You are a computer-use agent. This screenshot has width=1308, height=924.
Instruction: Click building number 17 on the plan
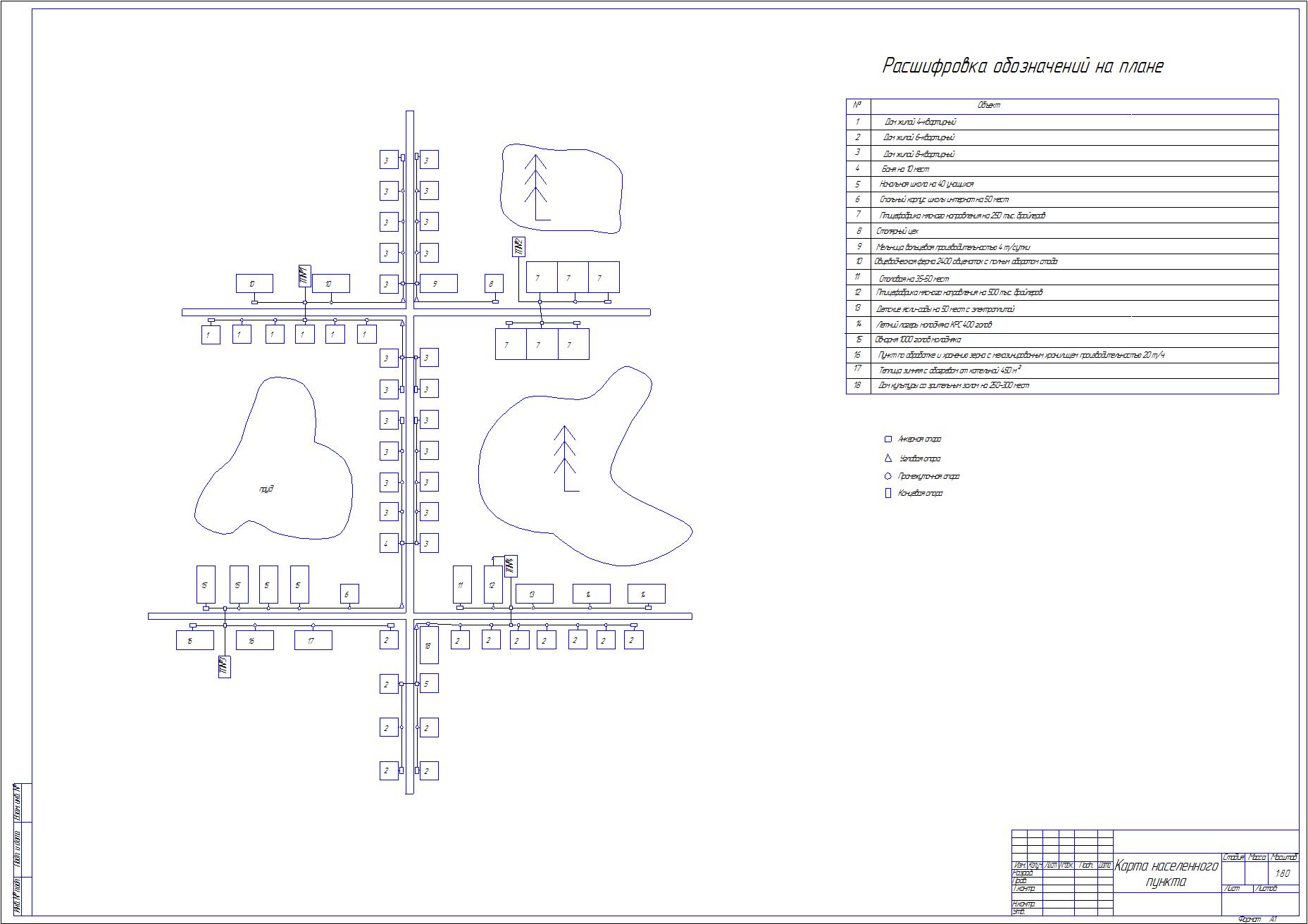(313, 640)
